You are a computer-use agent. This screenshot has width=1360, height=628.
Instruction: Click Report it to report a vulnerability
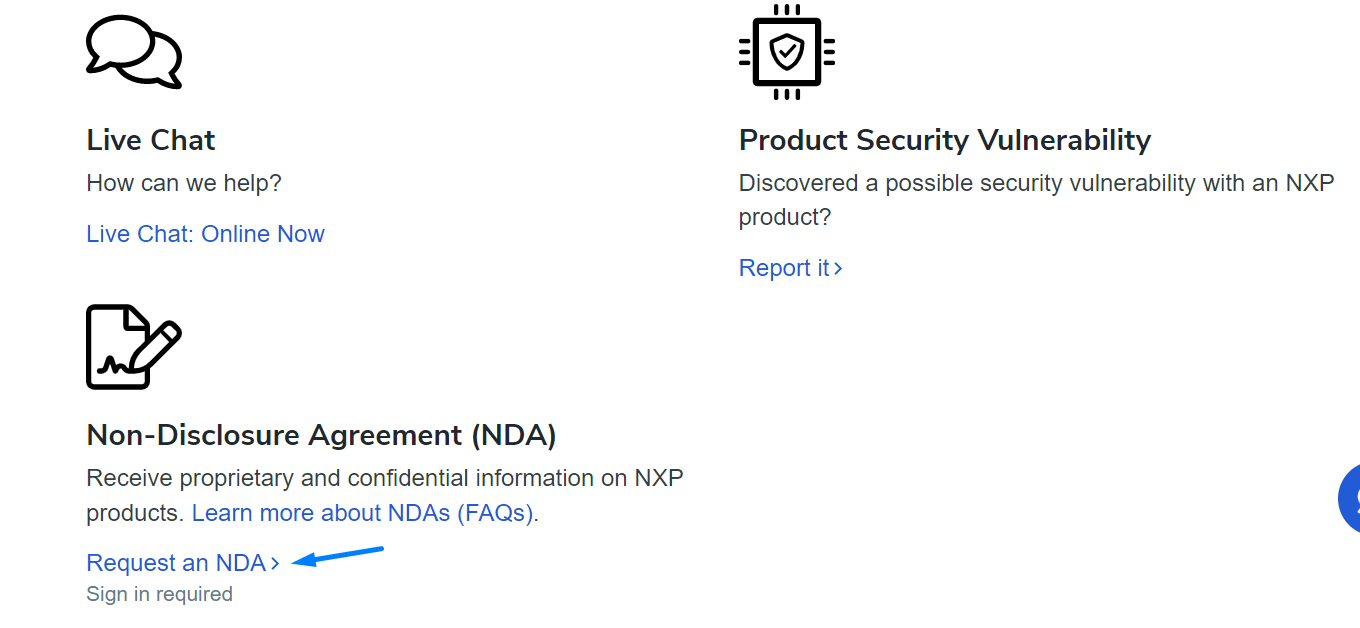pos(783,268)
